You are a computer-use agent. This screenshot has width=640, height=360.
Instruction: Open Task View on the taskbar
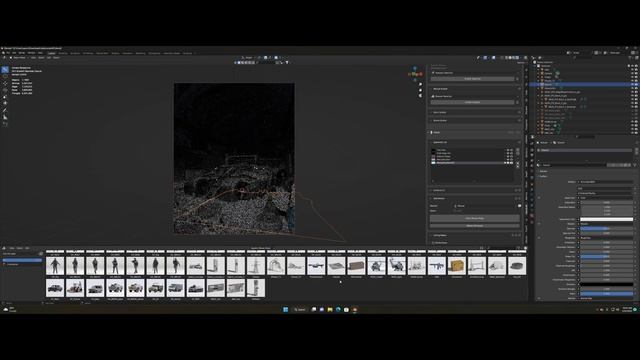click(313, 309)
